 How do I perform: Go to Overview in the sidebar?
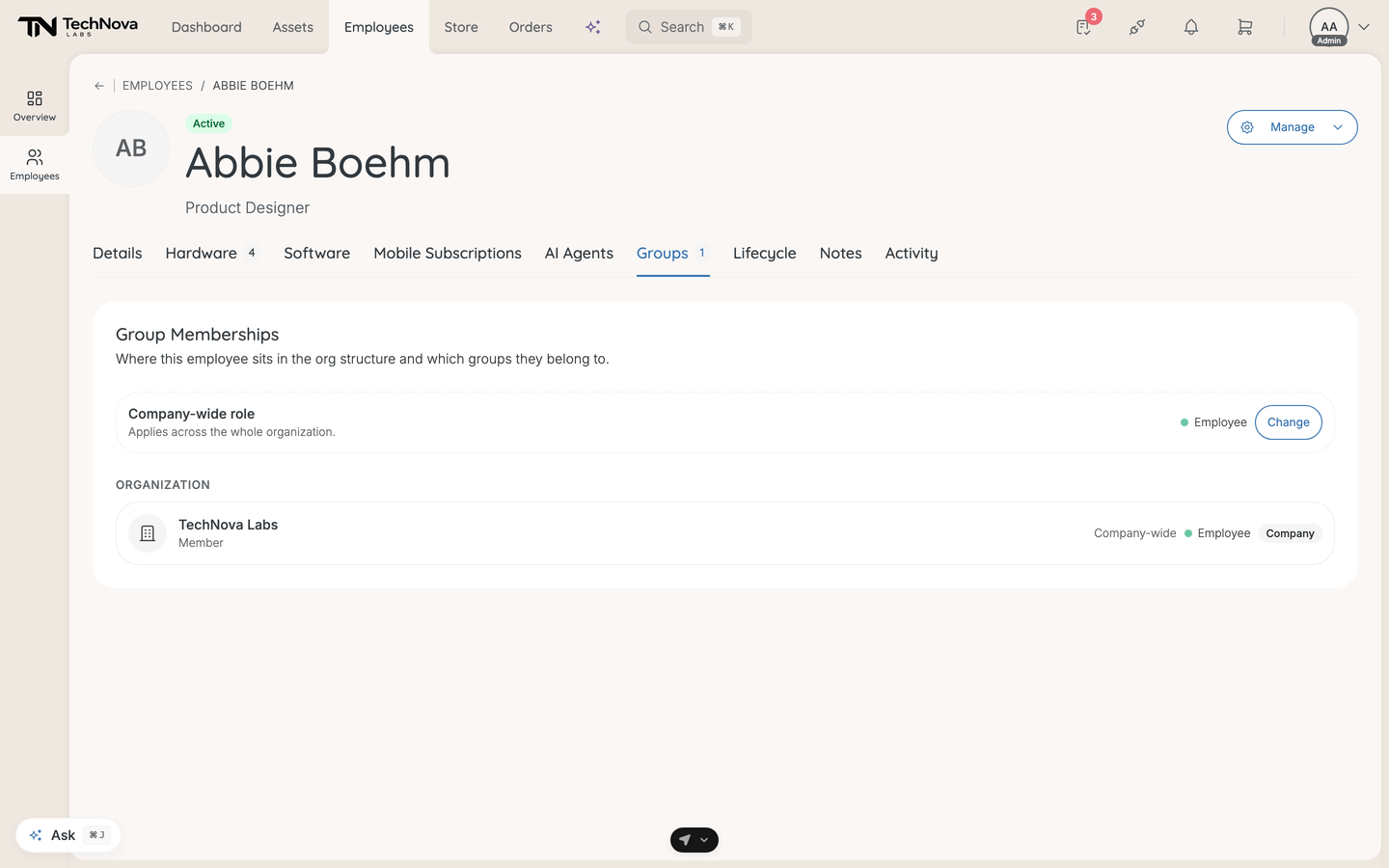coord(35,106)
